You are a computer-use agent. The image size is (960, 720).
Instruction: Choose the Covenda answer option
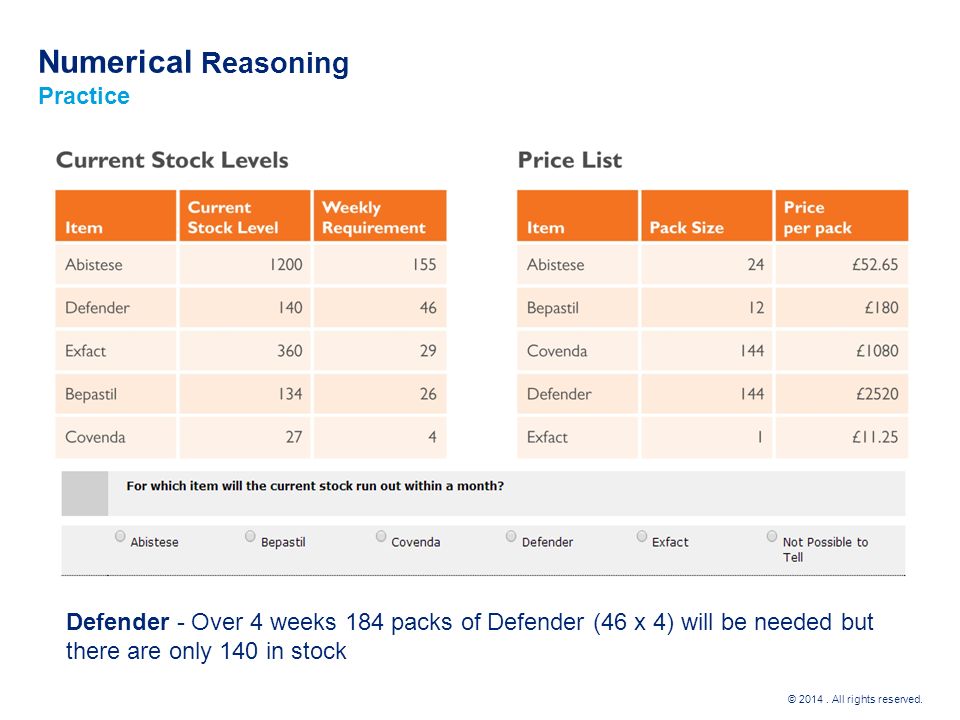coord(381,536)
